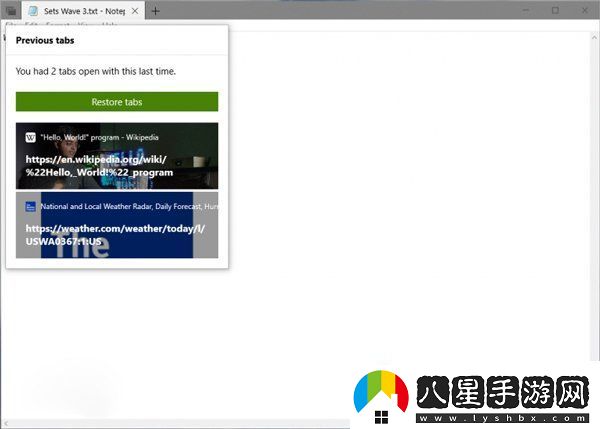The width and height of the screenshot is (600, 429).
Task: Open the Hello World Wikipedia page title
Action: point(98,137)
